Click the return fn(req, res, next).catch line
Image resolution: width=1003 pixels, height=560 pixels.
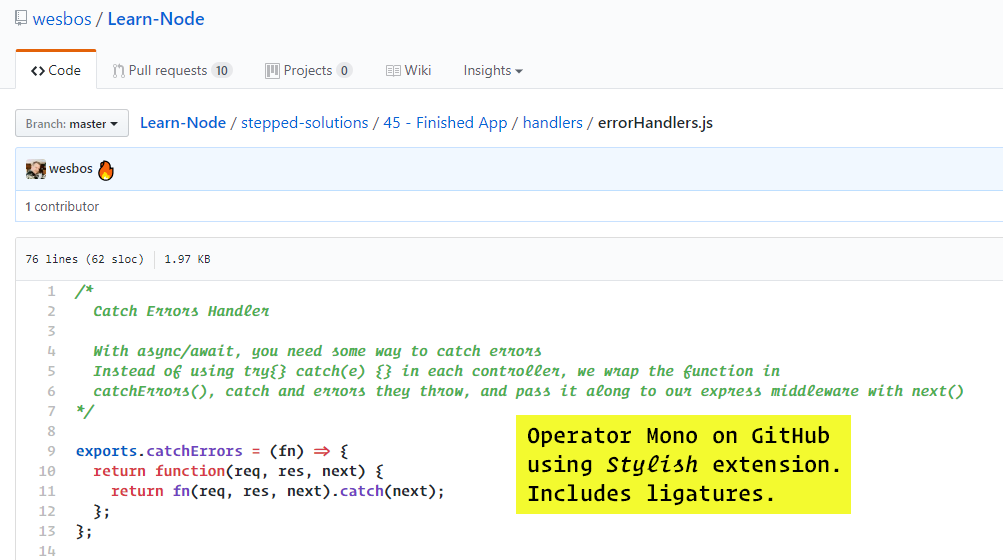coord(277,492)
